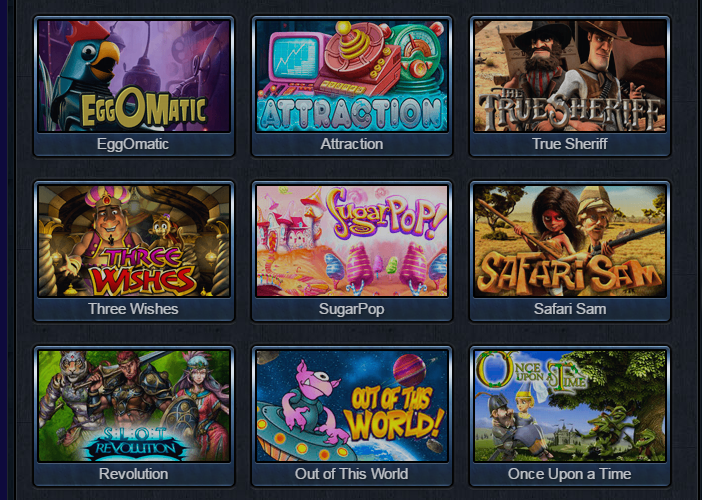Viewport: 702px width, 500px height.
Task: Launch the Out of This World alien image
Action: [x=352, y=406]
